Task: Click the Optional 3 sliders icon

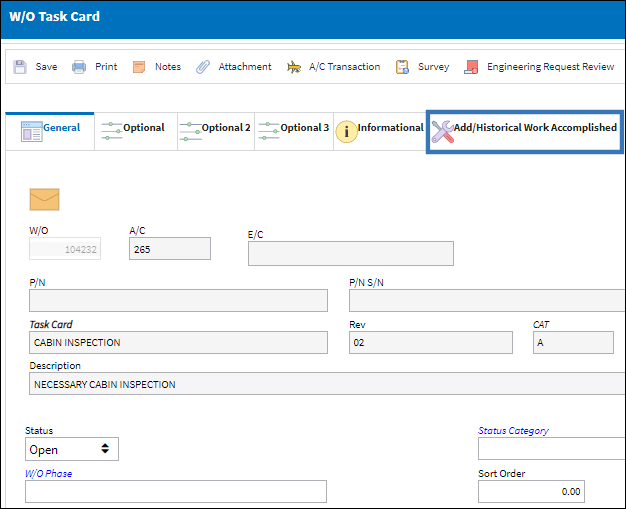Action: (269, 131)
